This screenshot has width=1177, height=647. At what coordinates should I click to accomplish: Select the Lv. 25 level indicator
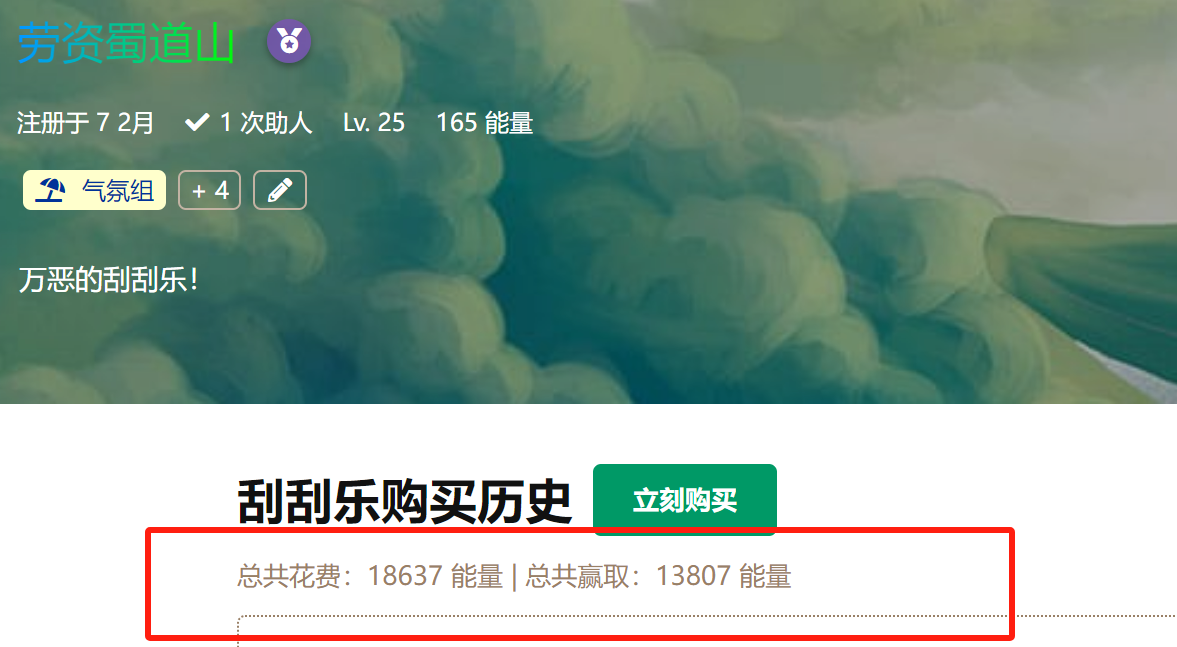[x=374, y=122]
